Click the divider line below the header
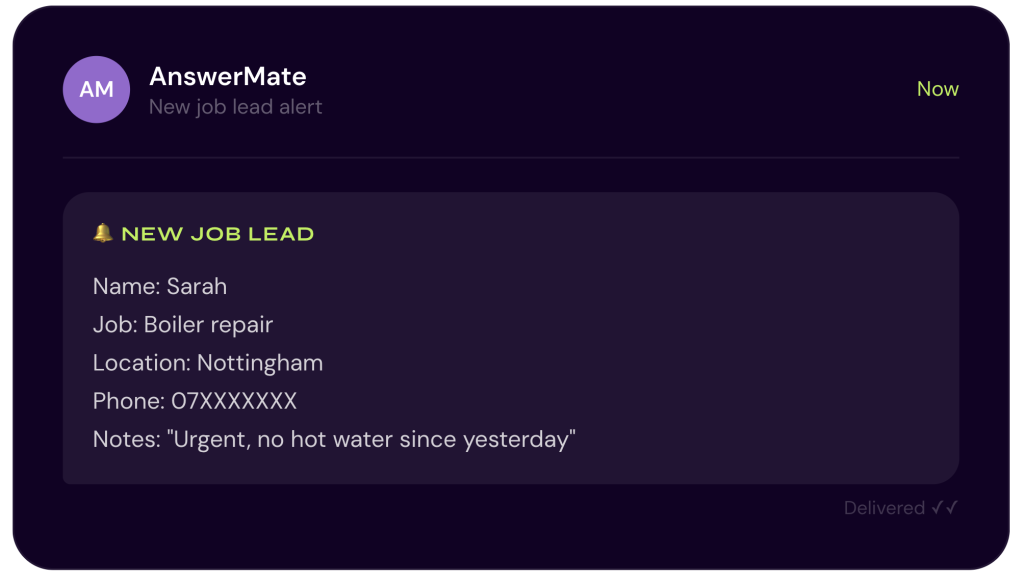This screenshot has width=1024, height=585. click(x=510, y=158)
